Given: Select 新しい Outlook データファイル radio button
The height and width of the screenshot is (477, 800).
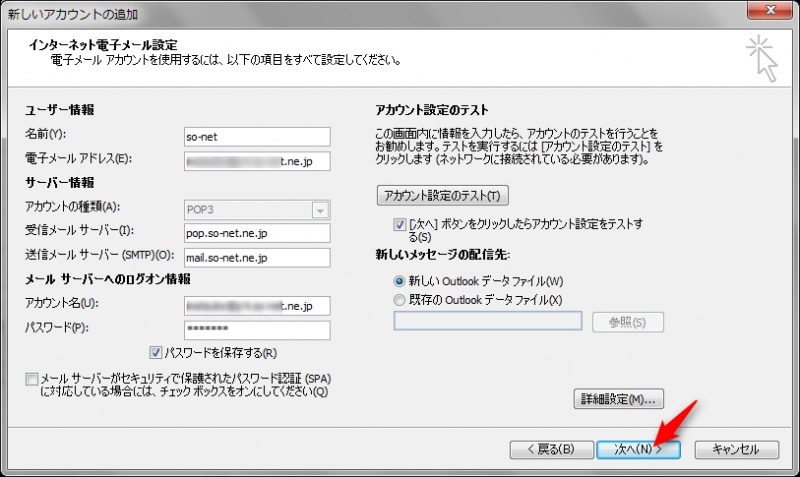Looking at the screenshot, I should 399,281.
